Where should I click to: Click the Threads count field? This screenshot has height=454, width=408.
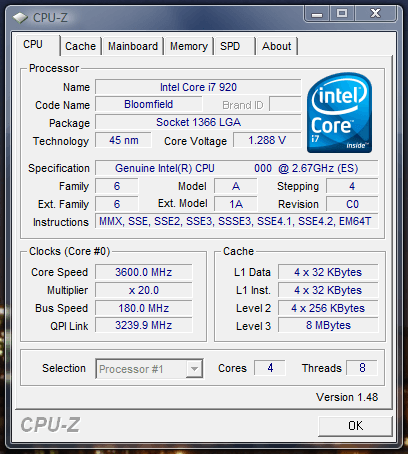pos(362,368)
